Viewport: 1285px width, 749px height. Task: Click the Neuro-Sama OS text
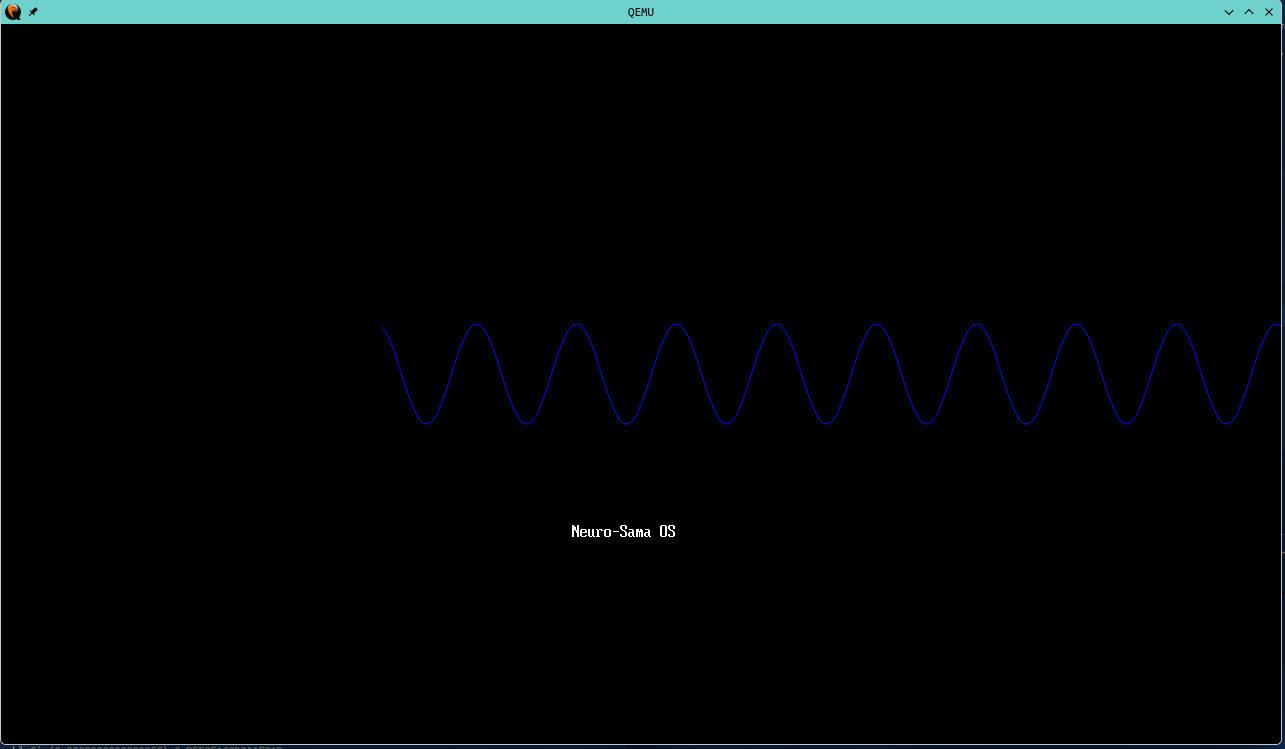point(623,532)
